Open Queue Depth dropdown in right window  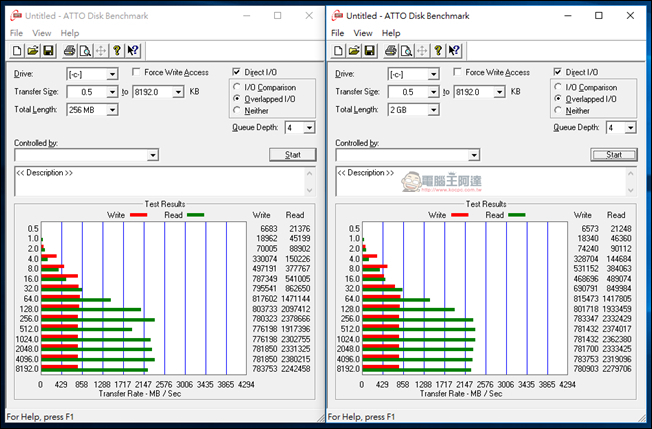(x=630, y=128)
